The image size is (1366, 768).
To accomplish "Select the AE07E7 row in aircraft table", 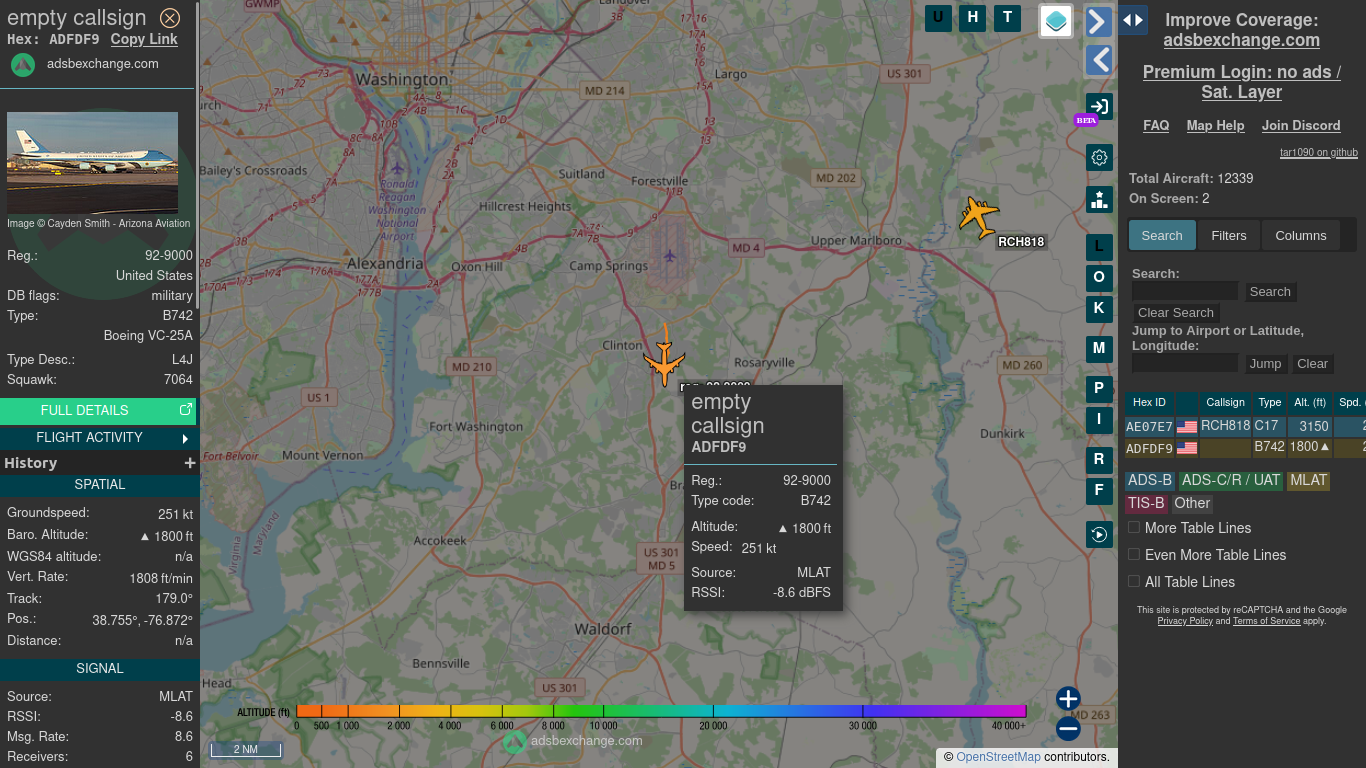I will [1245, 426].
